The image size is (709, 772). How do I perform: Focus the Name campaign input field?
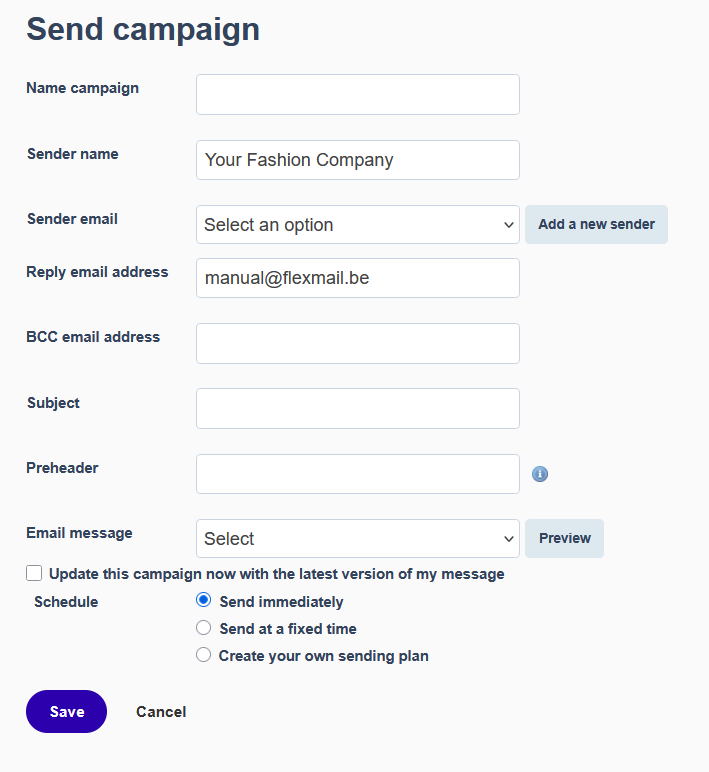(358, 94)
